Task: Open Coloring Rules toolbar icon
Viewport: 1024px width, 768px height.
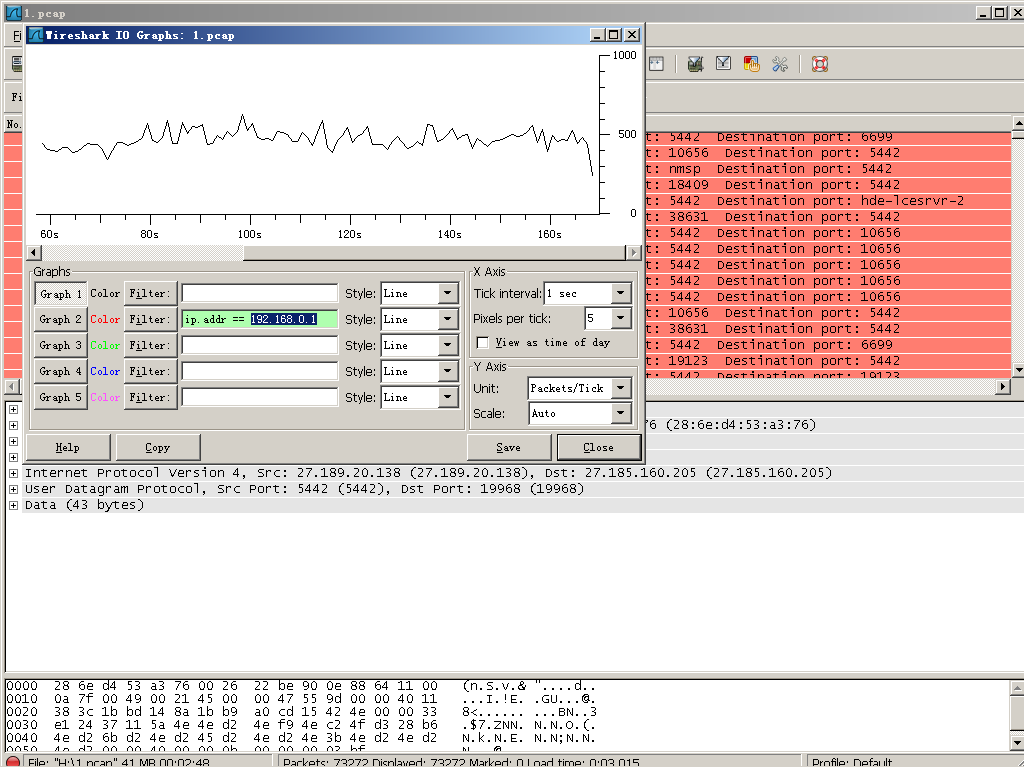Action: point(751,64)
